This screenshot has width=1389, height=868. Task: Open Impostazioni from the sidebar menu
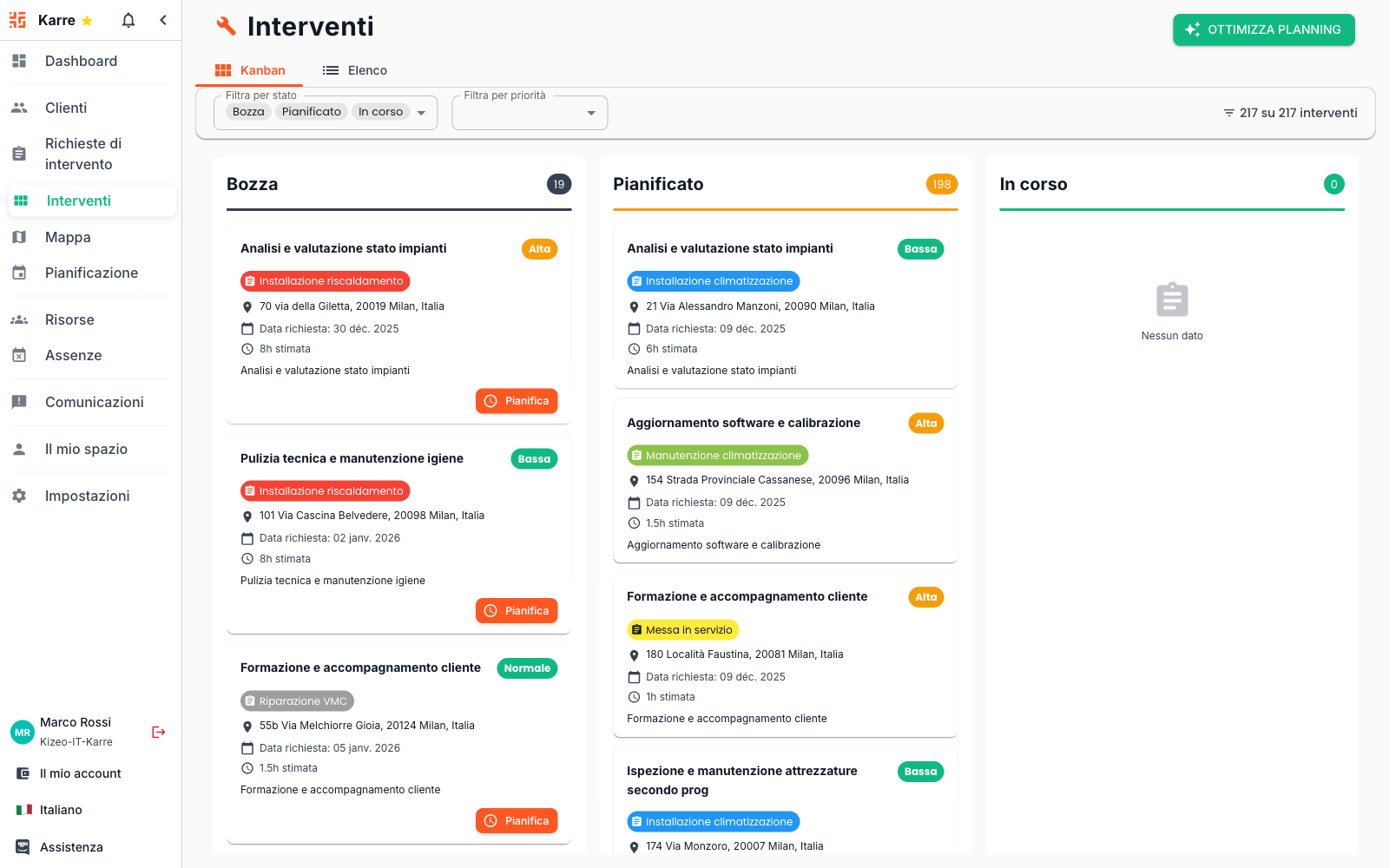[87, 495]
